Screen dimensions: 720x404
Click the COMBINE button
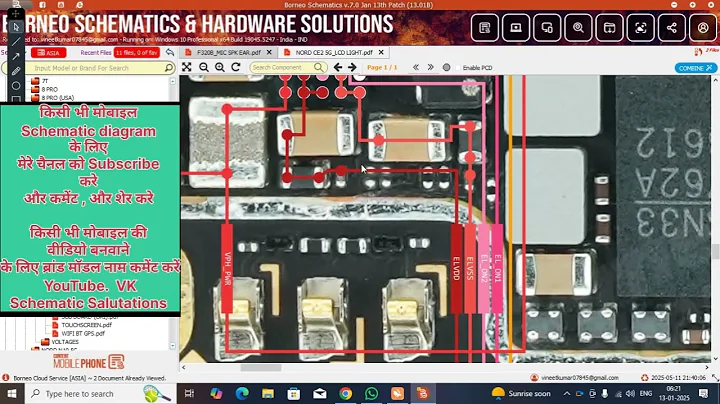pyautogui.click(x=696, y=68)
